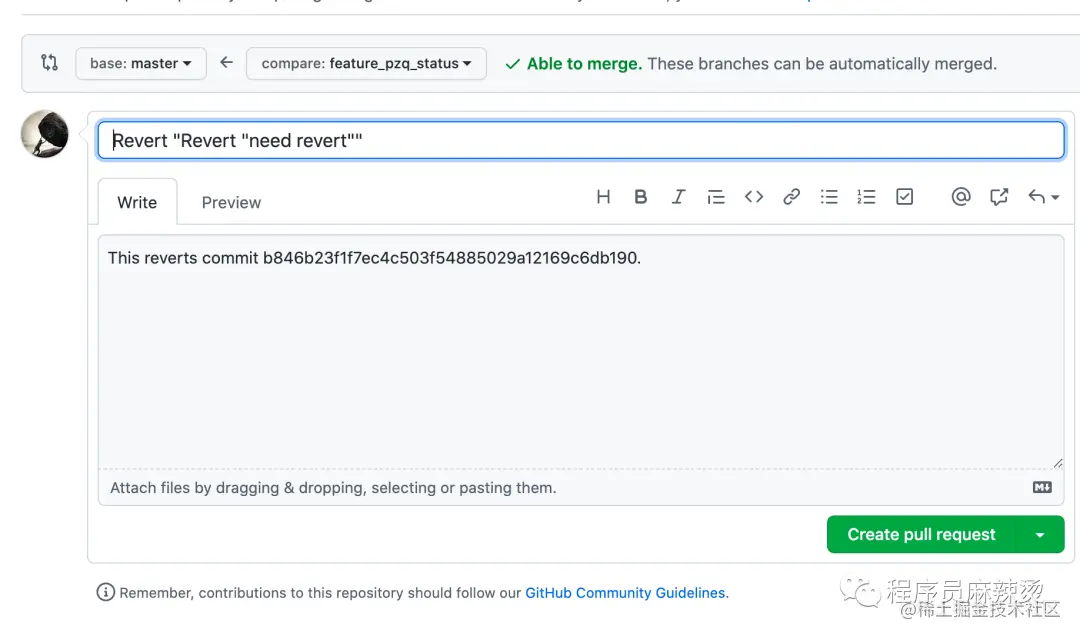Click the user avatar thumbnail
The width and height of the screenshot is (1080, 639).
pyautogui.click(x=45, y=134)
